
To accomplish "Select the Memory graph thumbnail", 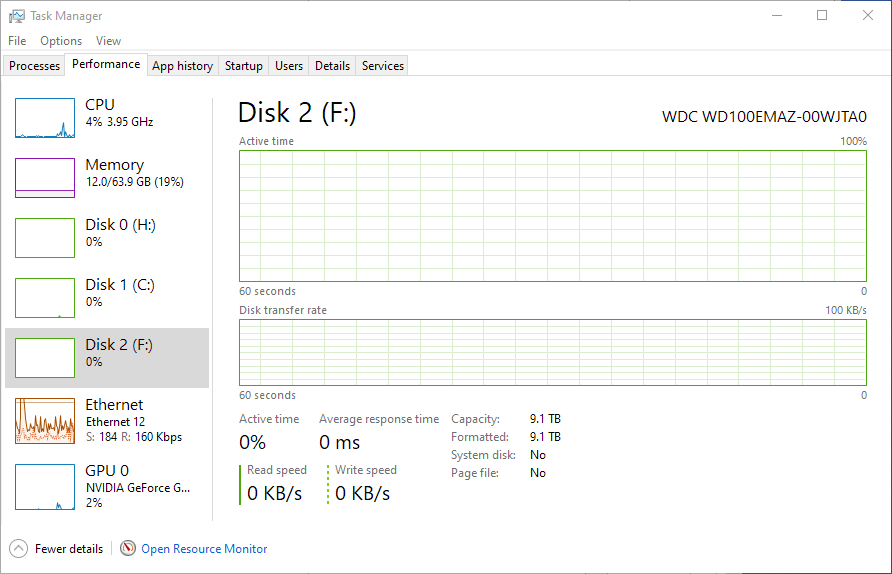I will tap(45, 178).
